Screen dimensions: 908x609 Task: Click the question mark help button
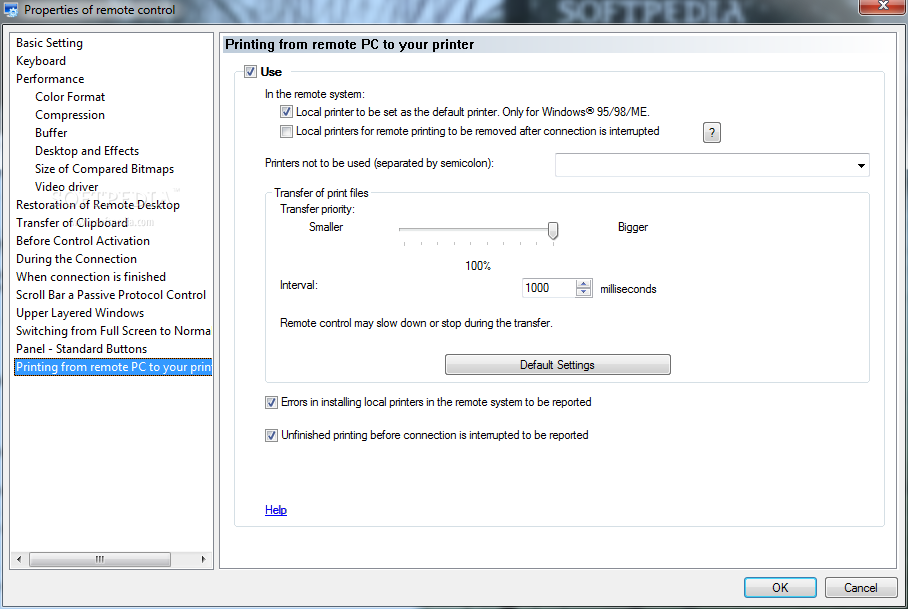click(x=712, y=133)
